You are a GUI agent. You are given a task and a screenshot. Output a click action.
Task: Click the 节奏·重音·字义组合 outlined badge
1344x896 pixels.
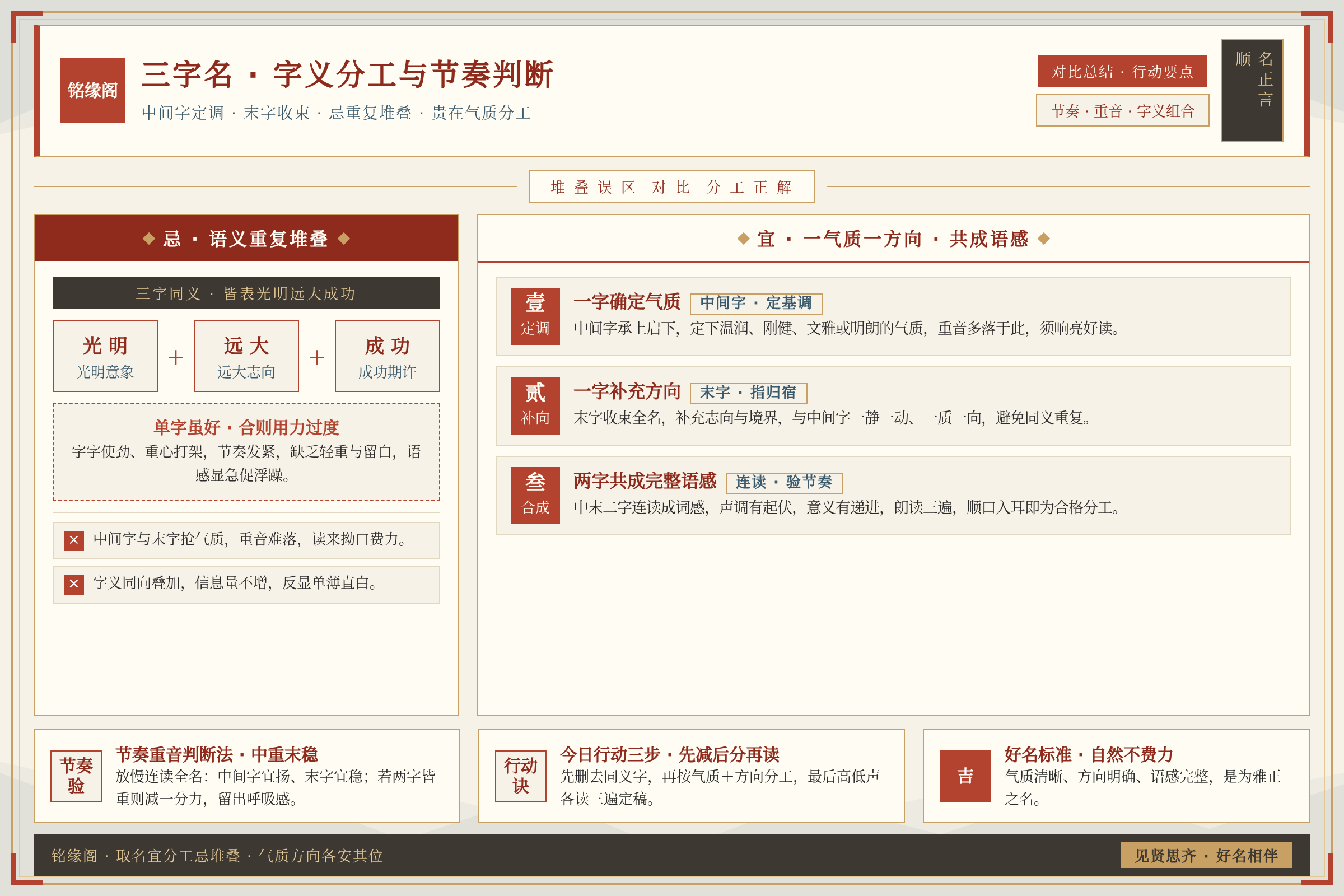pos(1122,110)
